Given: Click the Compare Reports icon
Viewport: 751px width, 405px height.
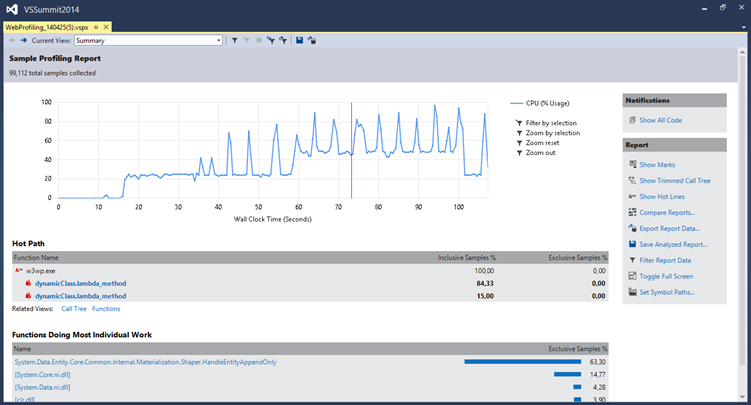Looking at the screenshot, I should tap(632, 212).
